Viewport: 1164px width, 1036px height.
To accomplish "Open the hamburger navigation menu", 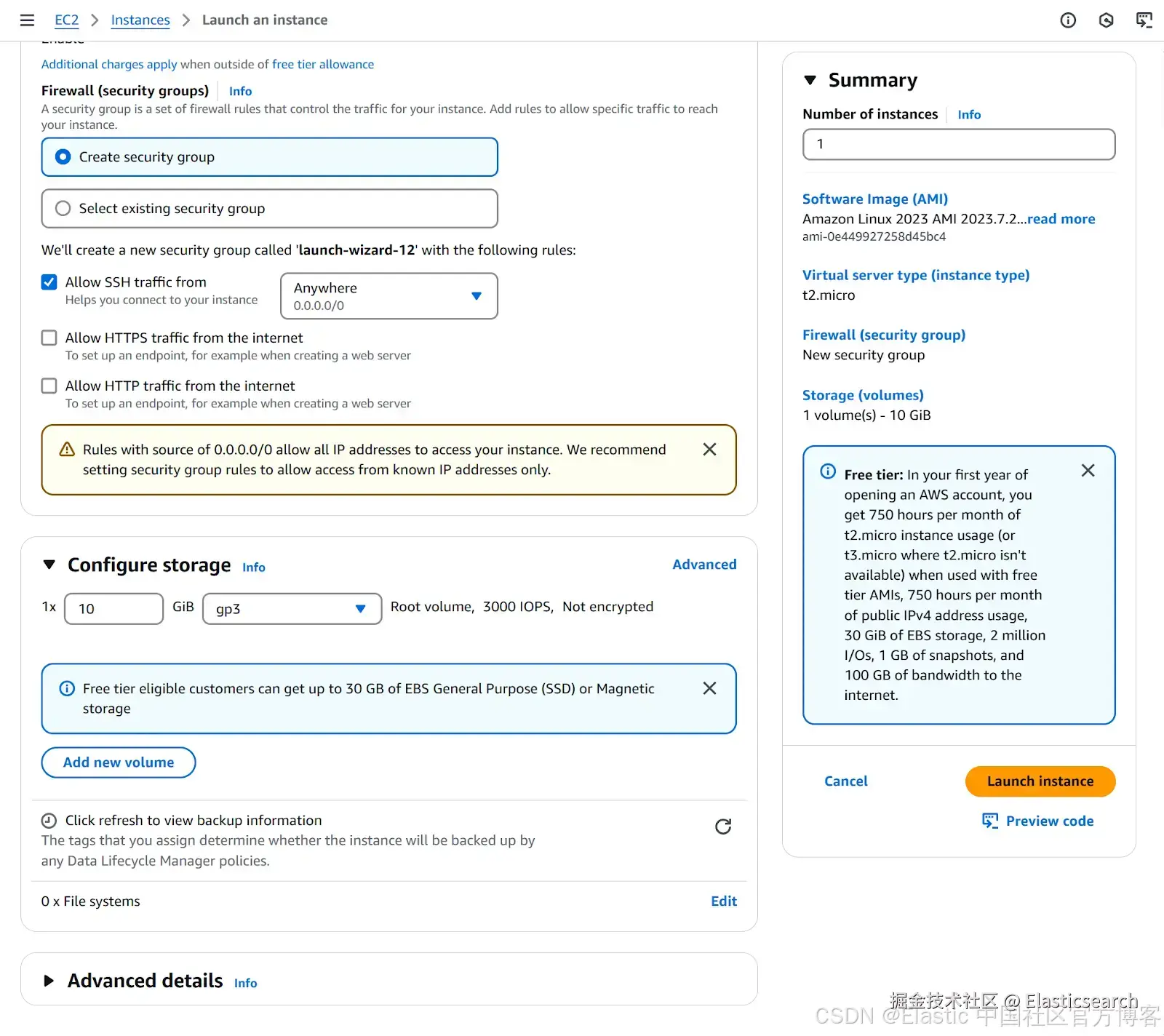I will [27, 20].
